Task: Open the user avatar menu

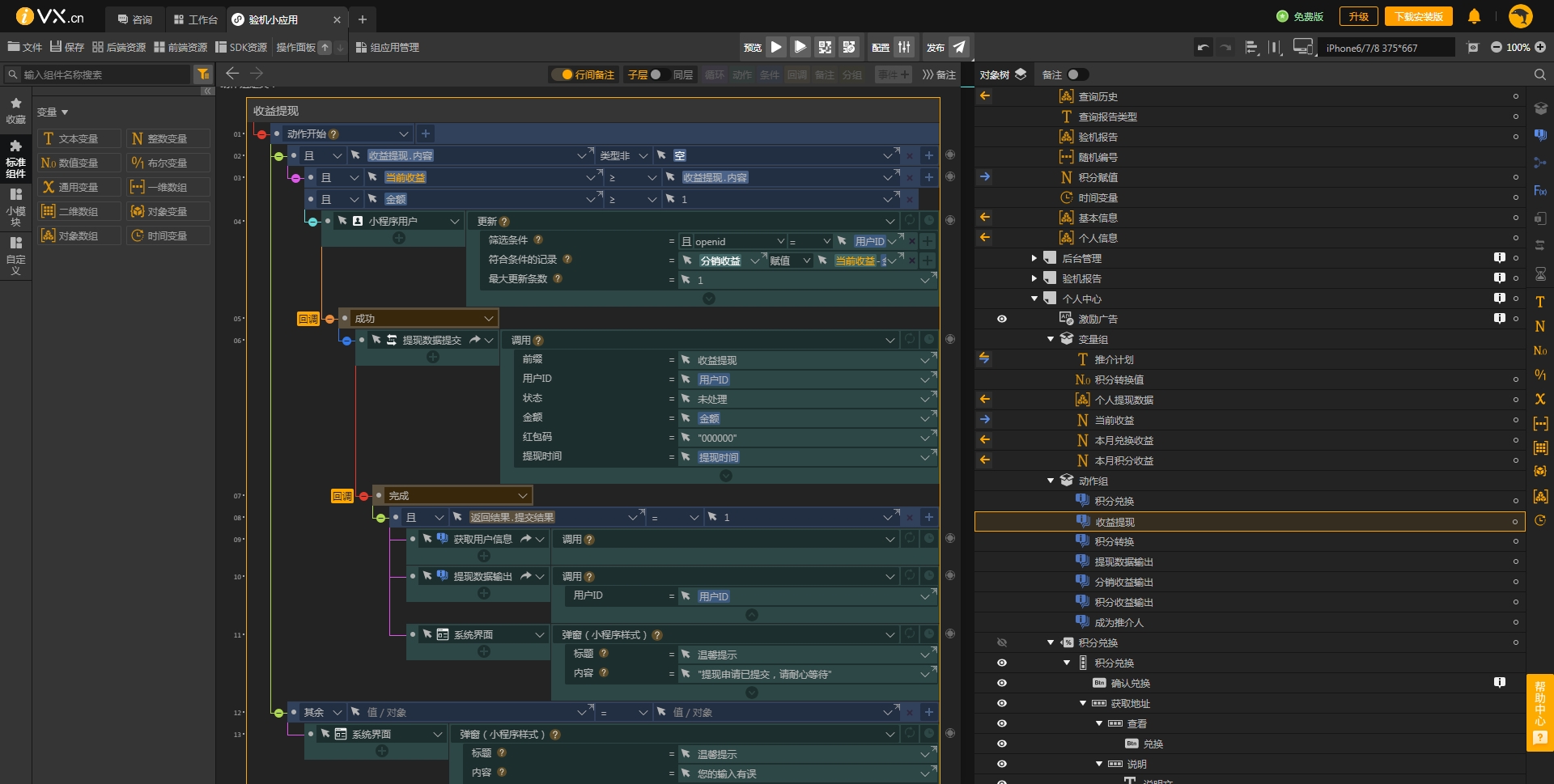Action: (1521, 16)
